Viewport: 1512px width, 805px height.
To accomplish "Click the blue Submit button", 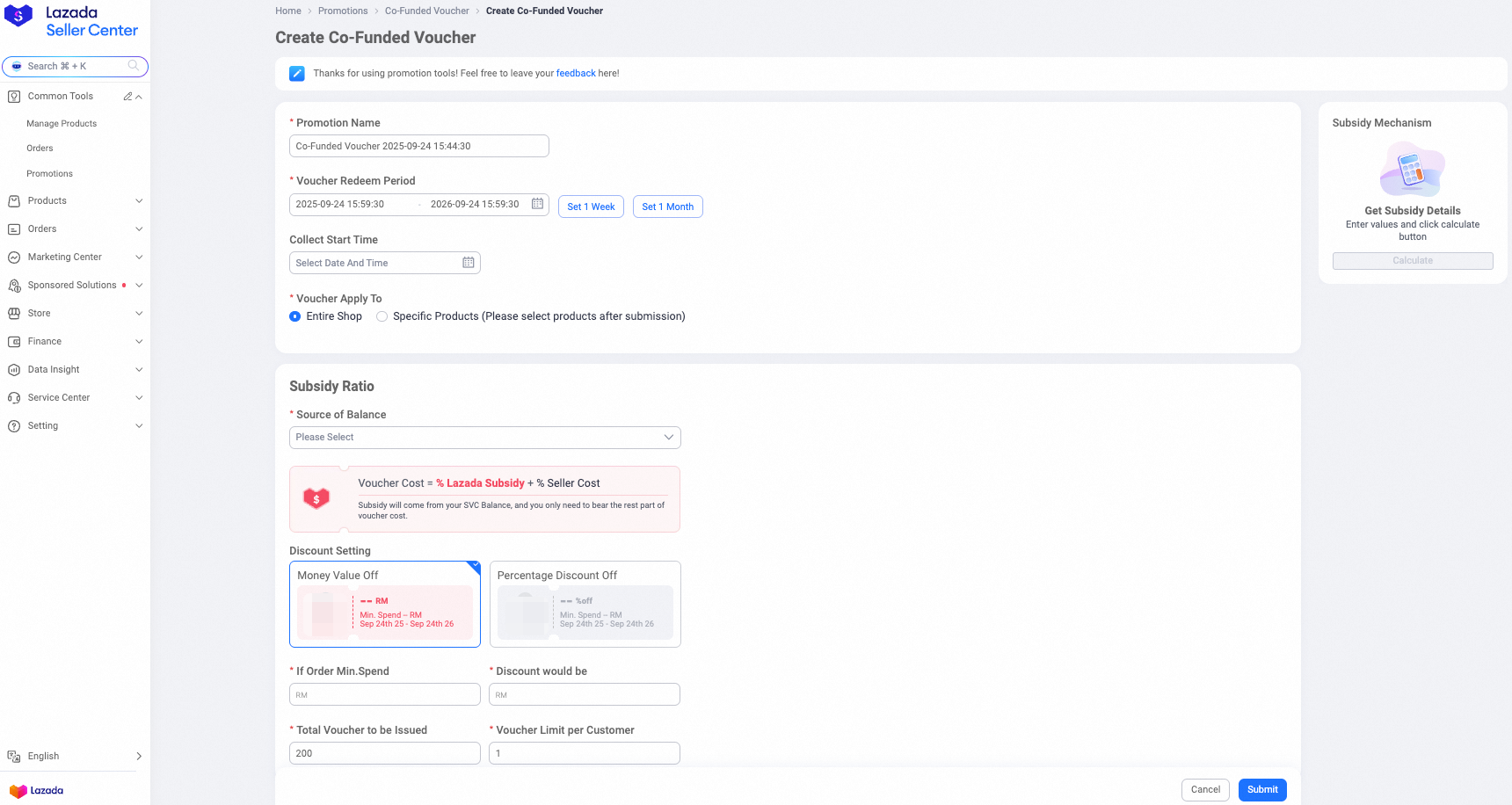I will [1262, 790].
